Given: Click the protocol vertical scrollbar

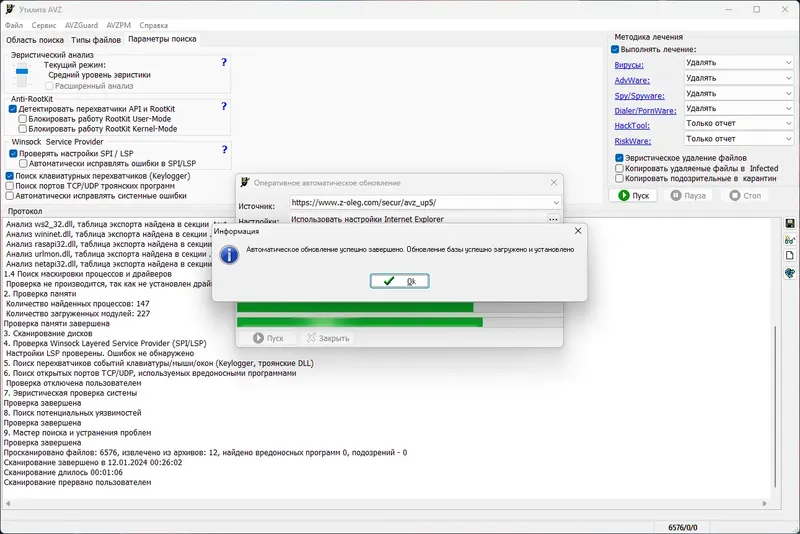Looking at the screenshot, I should [x=774, y=406].
